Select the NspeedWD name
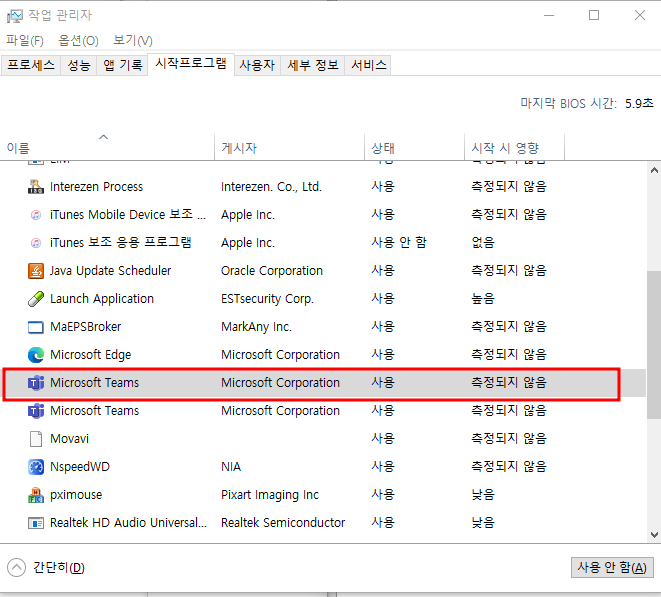This screenshot has width=661, height=597. [x=80, y=467]
